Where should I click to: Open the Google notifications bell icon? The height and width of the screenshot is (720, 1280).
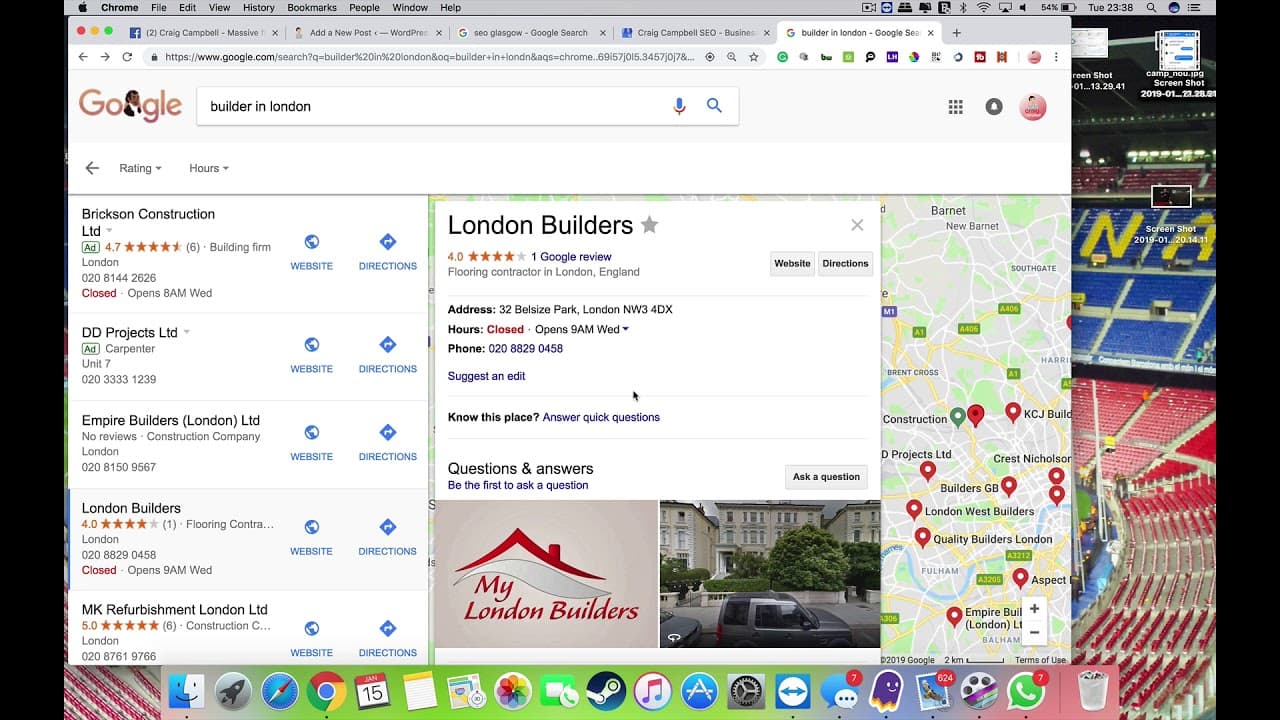(993, 107)
